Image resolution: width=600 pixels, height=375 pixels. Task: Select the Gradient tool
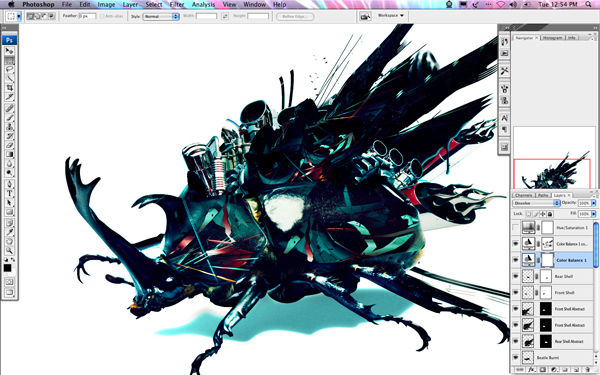9,154
